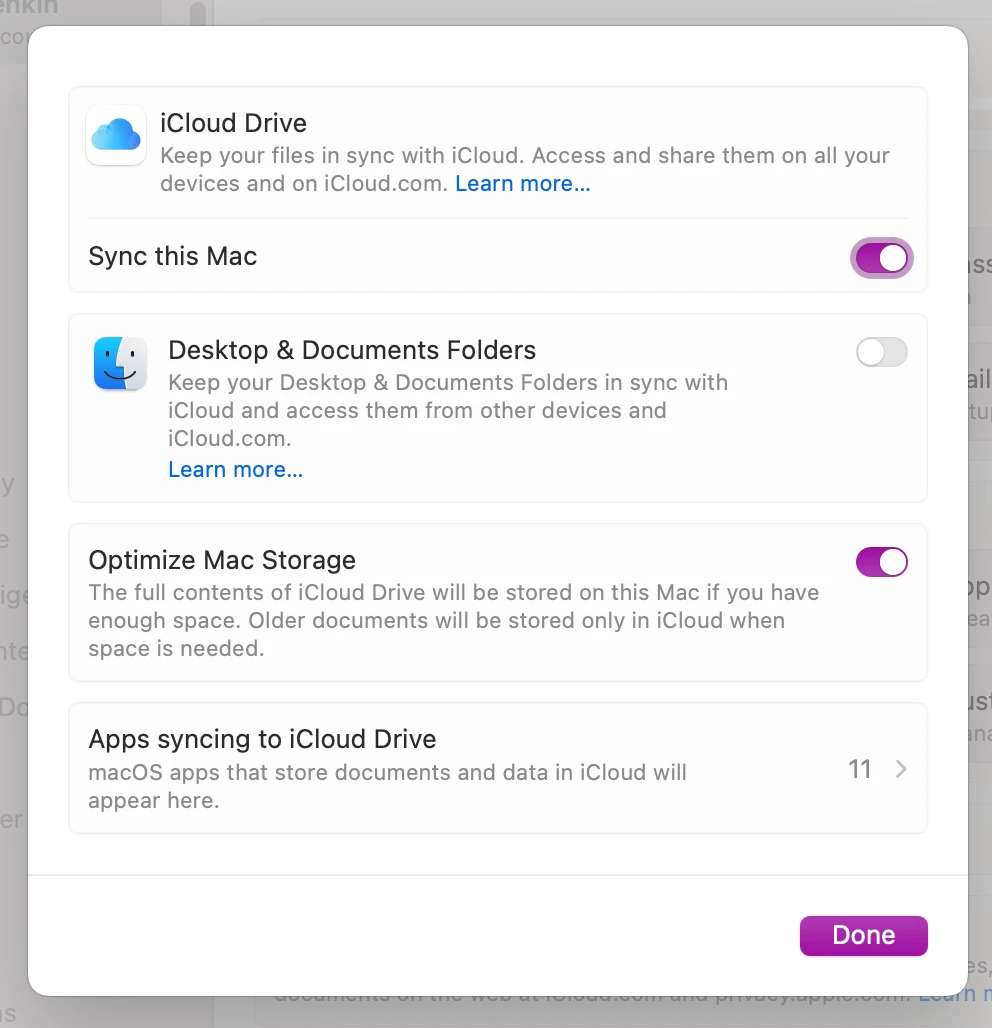Viewport: 992px width, 1028px height.
Task: Click Apps syncing to iCloud Drive title
Action: [x=262, y=739]
